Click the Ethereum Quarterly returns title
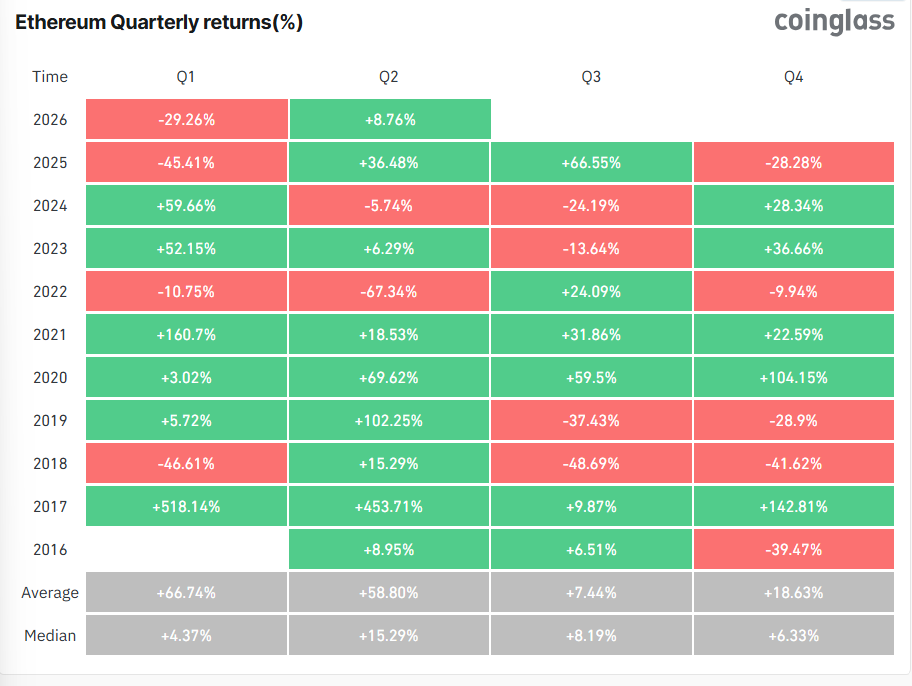912x686 pixels. 159,23
